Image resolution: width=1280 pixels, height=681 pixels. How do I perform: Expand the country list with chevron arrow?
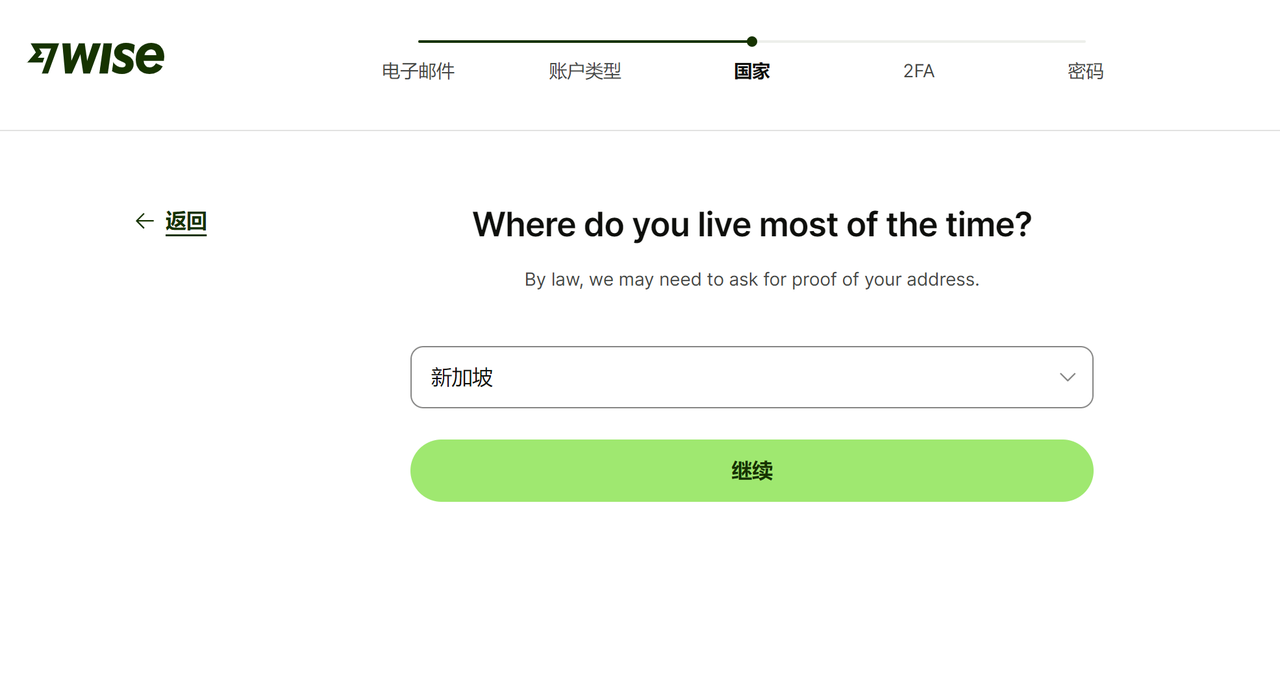[x=1067, y=377]
